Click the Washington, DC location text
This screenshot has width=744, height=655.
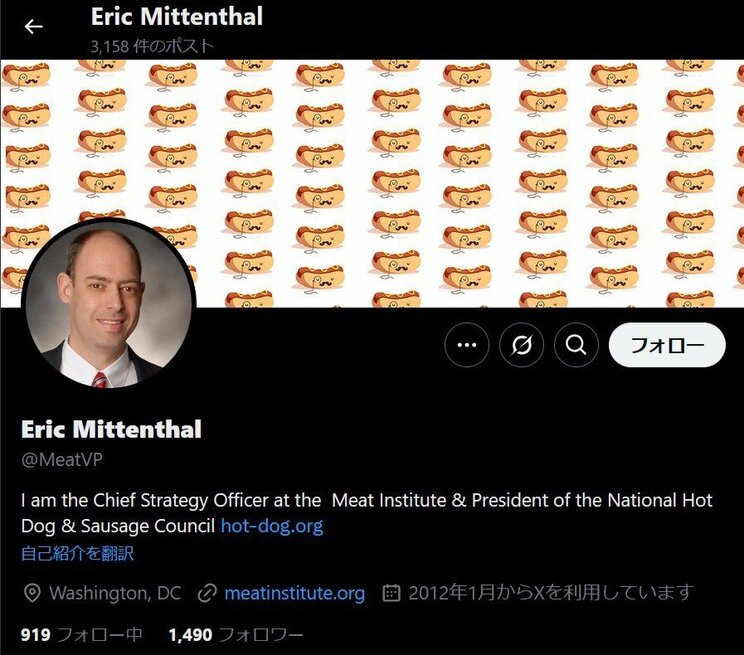[x=115, y=593]
